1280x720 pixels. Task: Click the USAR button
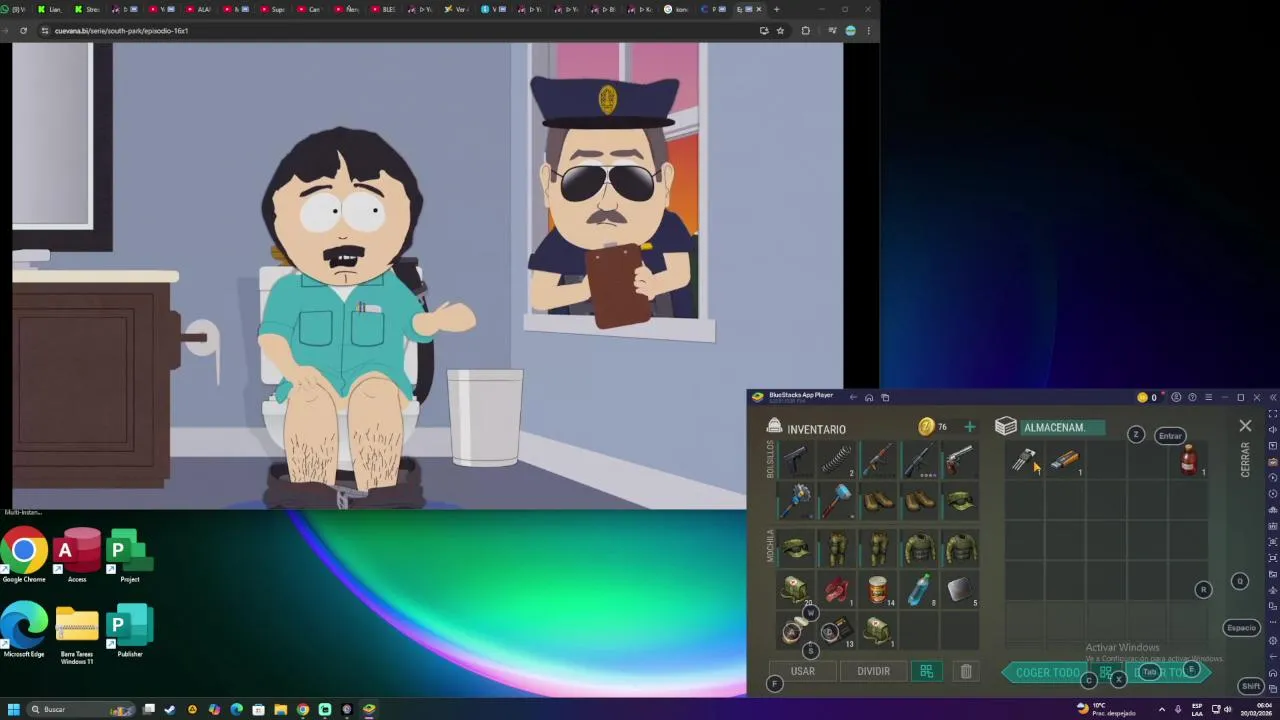click(x=803, y=672)
